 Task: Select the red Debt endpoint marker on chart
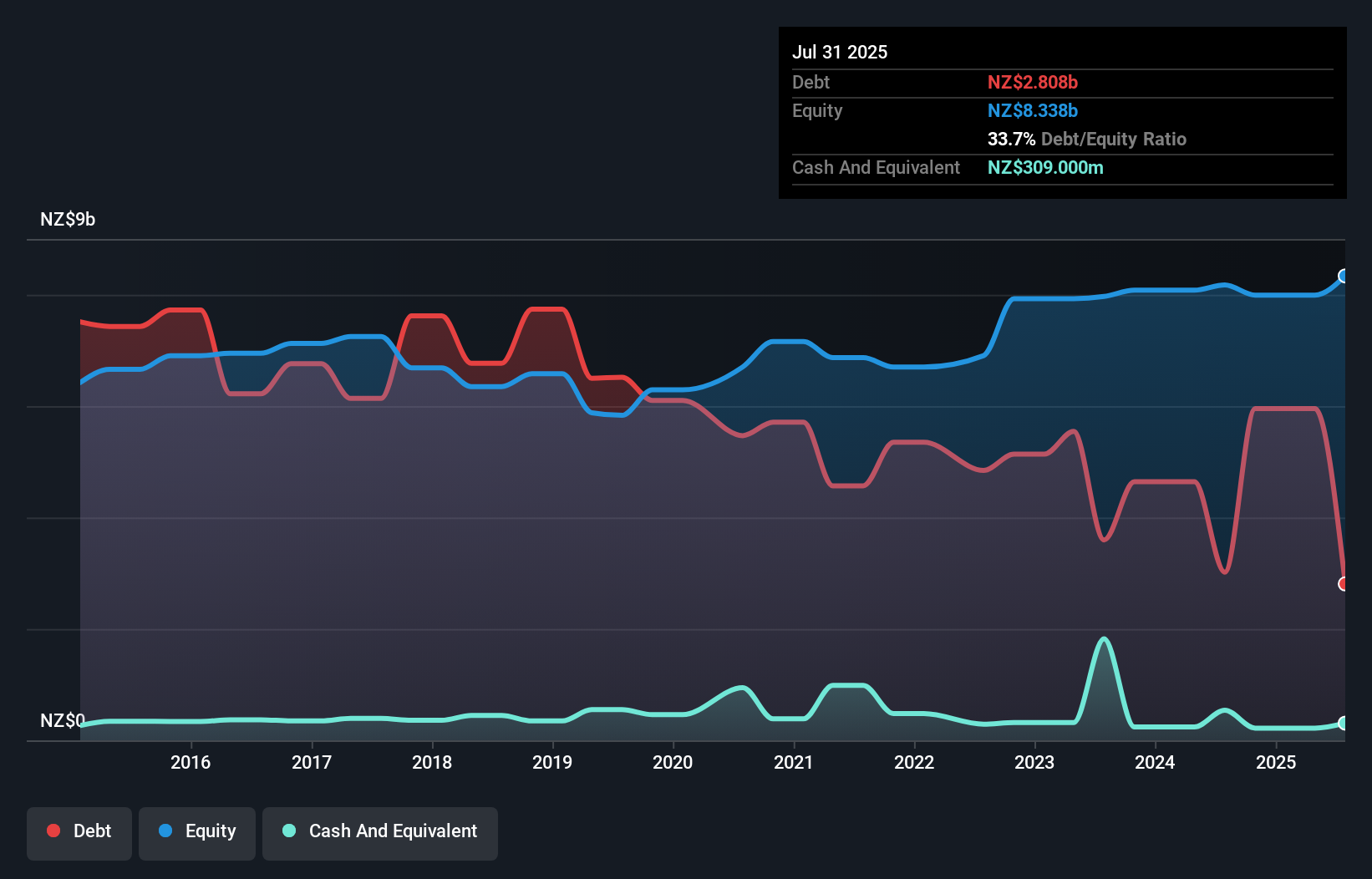click(1344, 584)
